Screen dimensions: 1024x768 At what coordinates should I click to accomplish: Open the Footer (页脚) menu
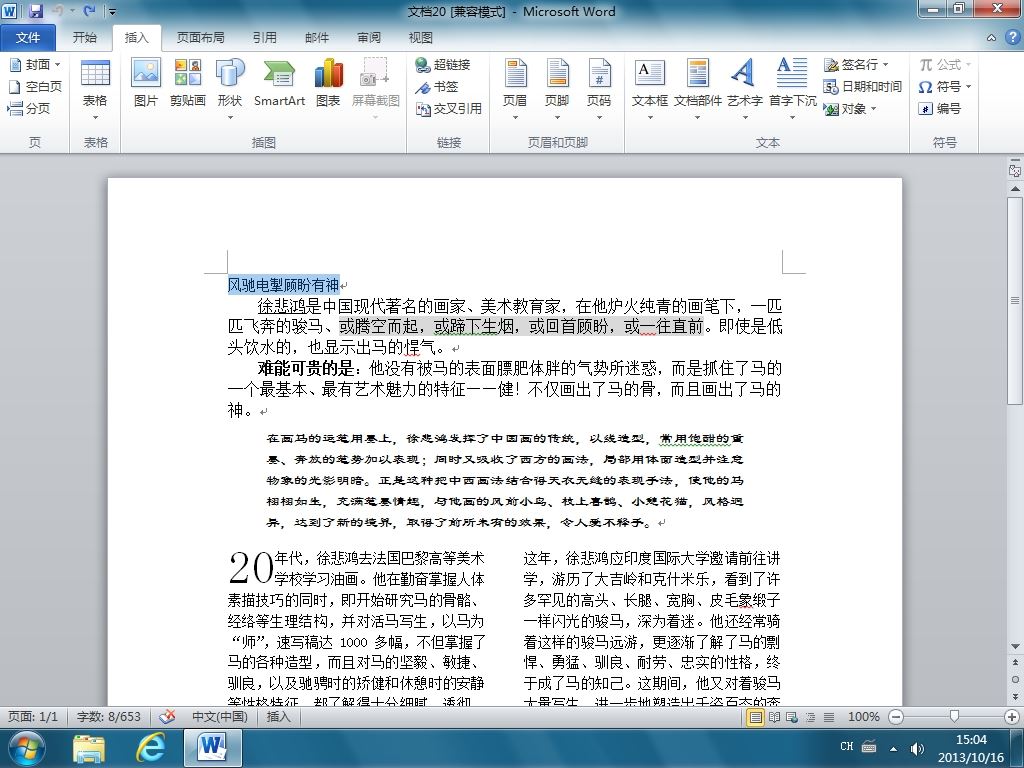coord(557,89)
